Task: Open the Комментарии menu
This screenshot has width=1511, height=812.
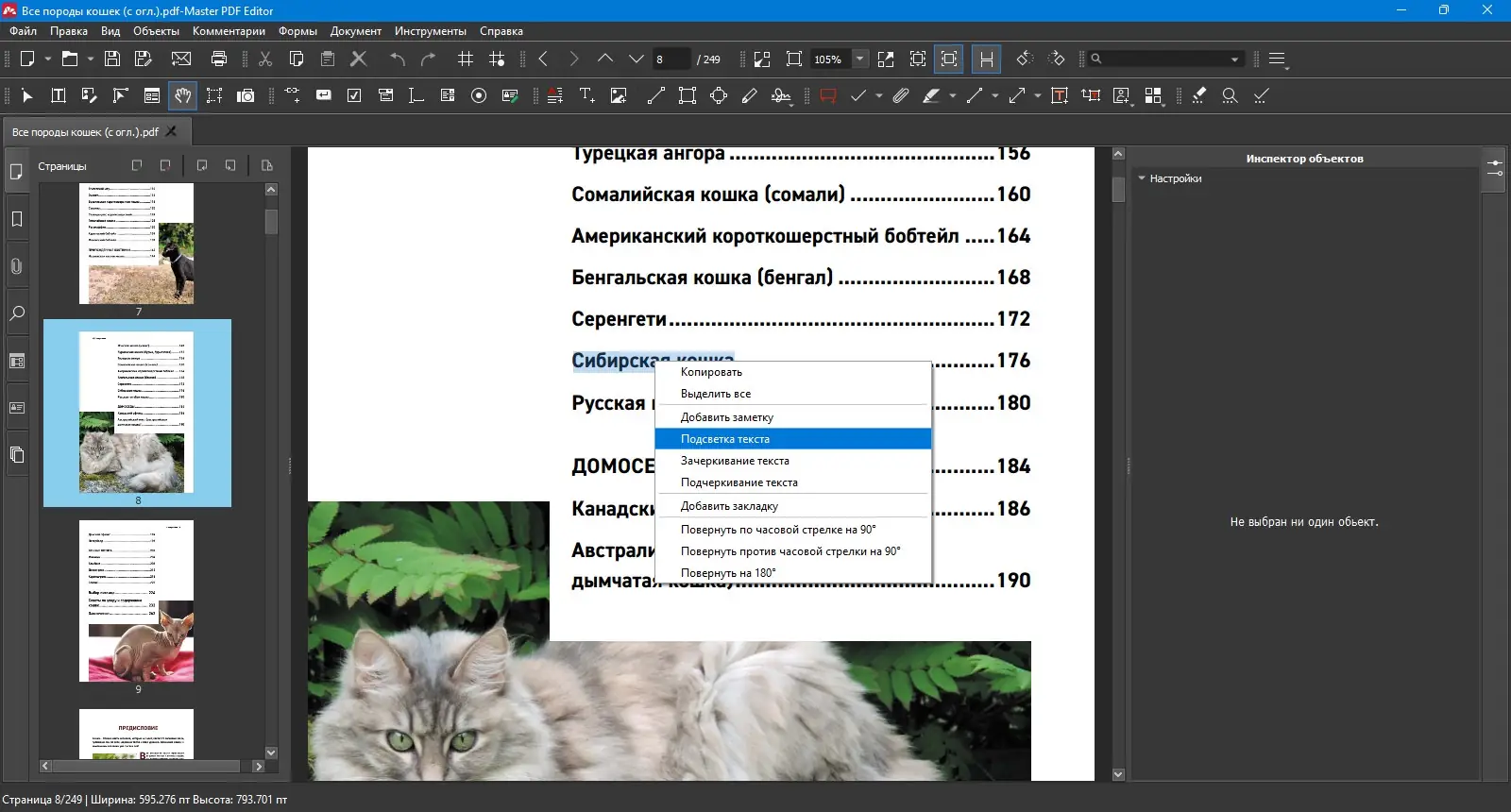Action: (229, 31)
